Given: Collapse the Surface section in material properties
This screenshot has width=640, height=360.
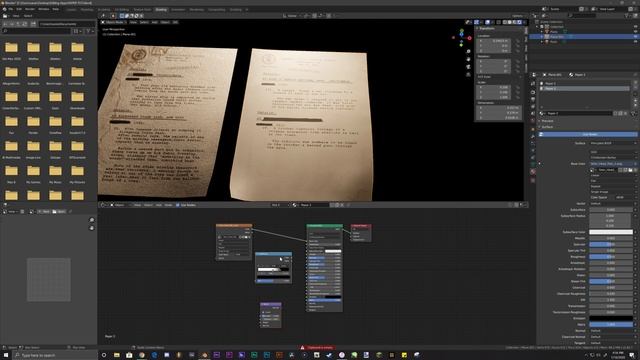Looking at the screenshot, I should click(x=546, y=127).
